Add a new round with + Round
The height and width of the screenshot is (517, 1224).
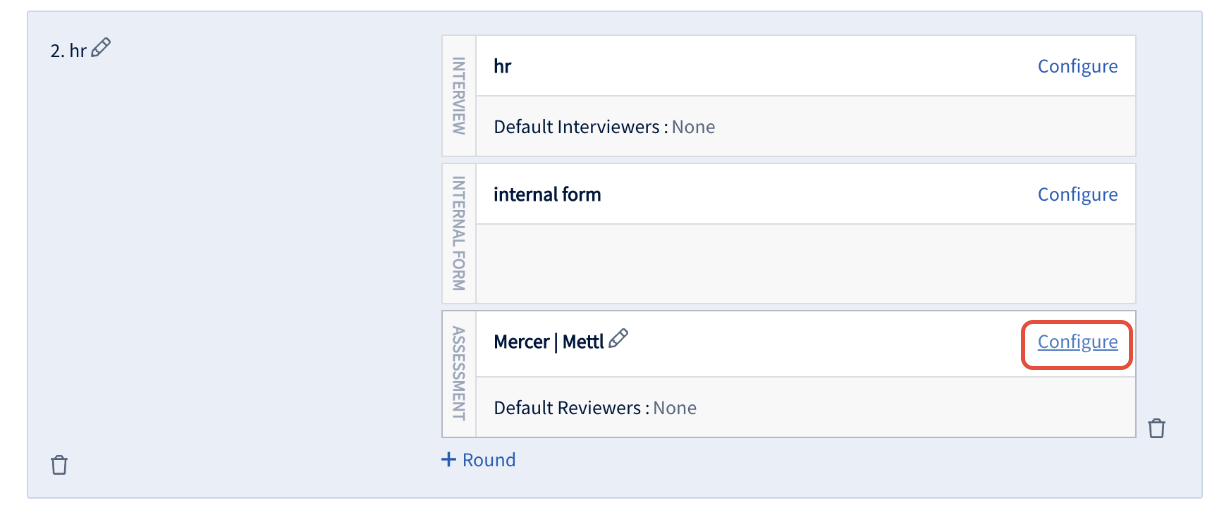point(479,460)
